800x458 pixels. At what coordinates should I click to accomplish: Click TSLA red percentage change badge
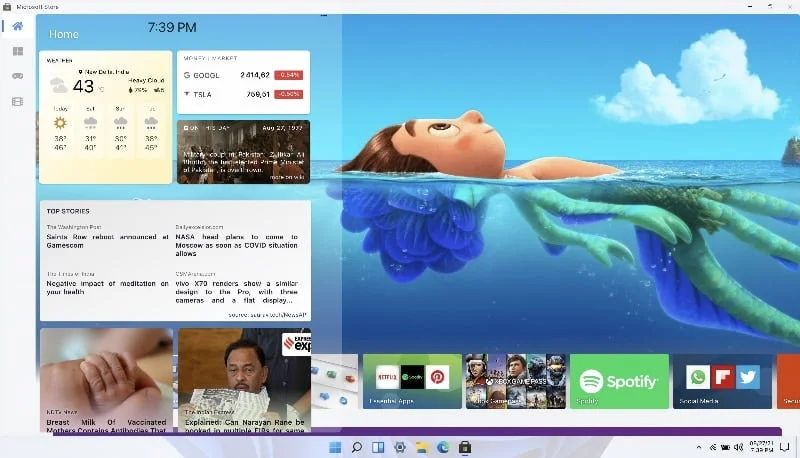point(289,94)
